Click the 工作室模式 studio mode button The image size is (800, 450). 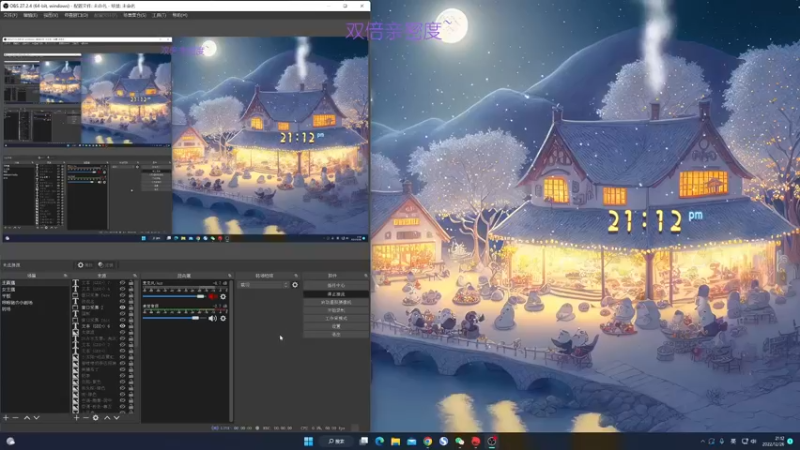pos(336,318)
